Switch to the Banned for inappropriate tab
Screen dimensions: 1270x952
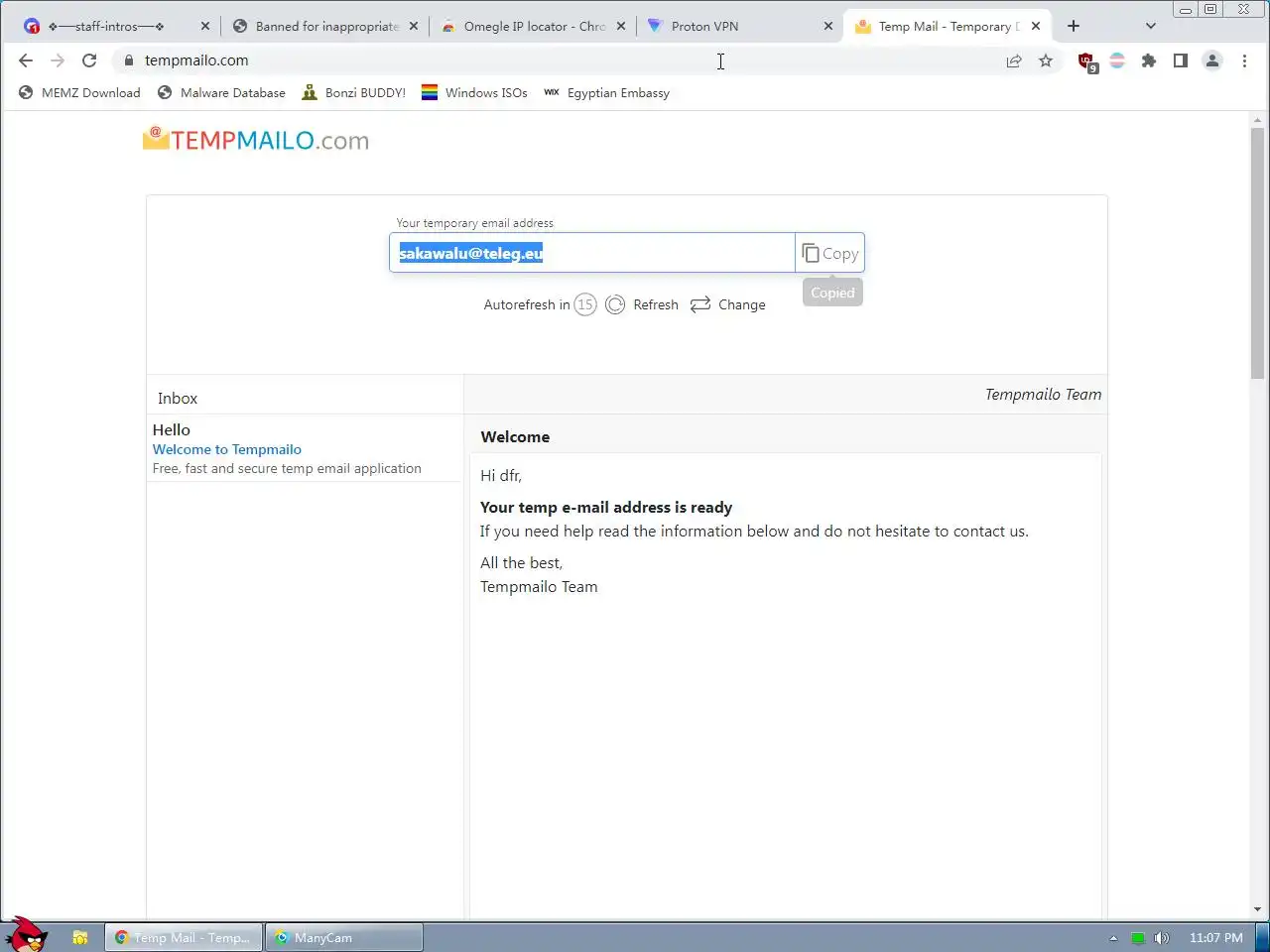point(327,27)
